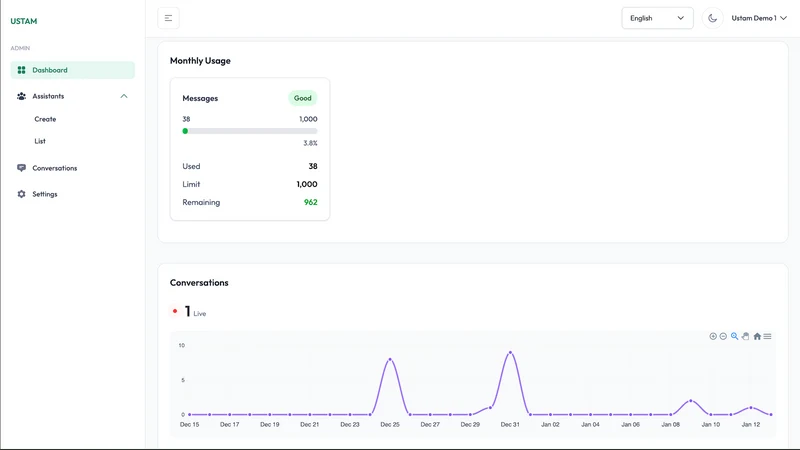Image resolution: width=800 pixels, height=450 pixels.
Task: Click the Dashboard grid icon
Action: [x=21, y=70]
